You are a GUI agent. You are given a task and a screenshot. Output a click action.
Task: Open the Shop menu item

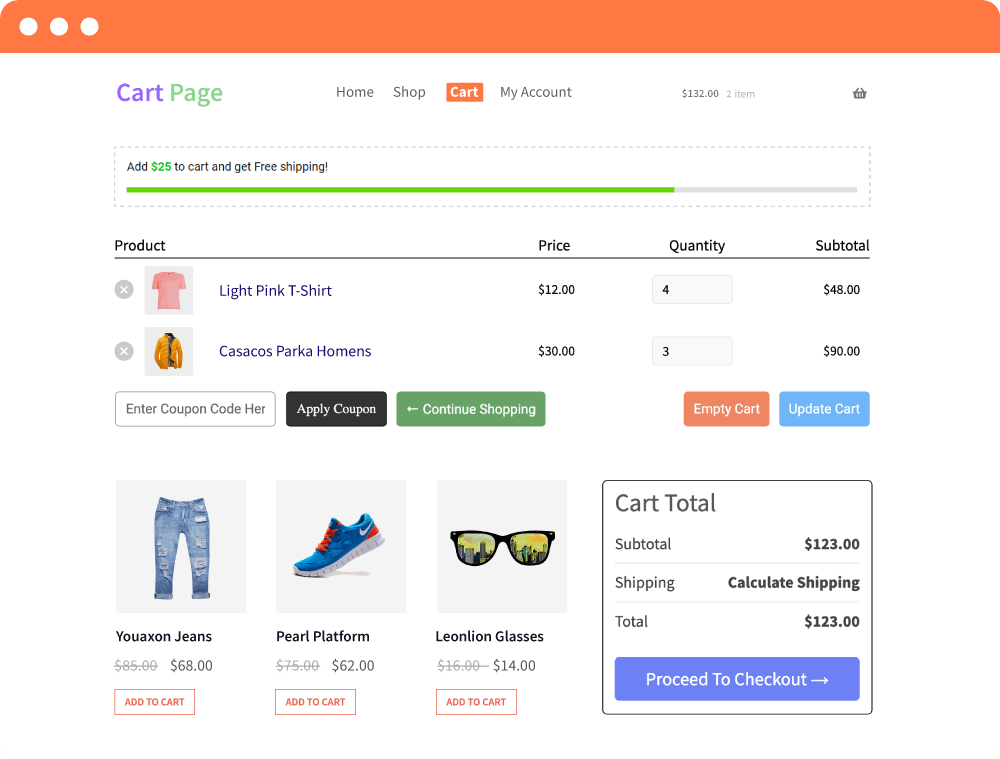tap(409, 92)
